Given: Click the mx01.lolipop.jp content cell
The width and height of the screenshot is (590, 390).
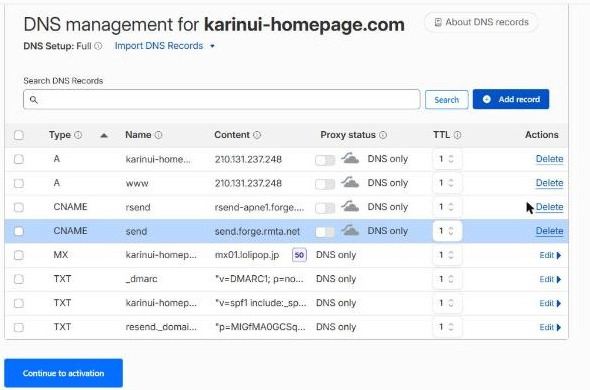Looking at the screenshot, I should 247,255.
